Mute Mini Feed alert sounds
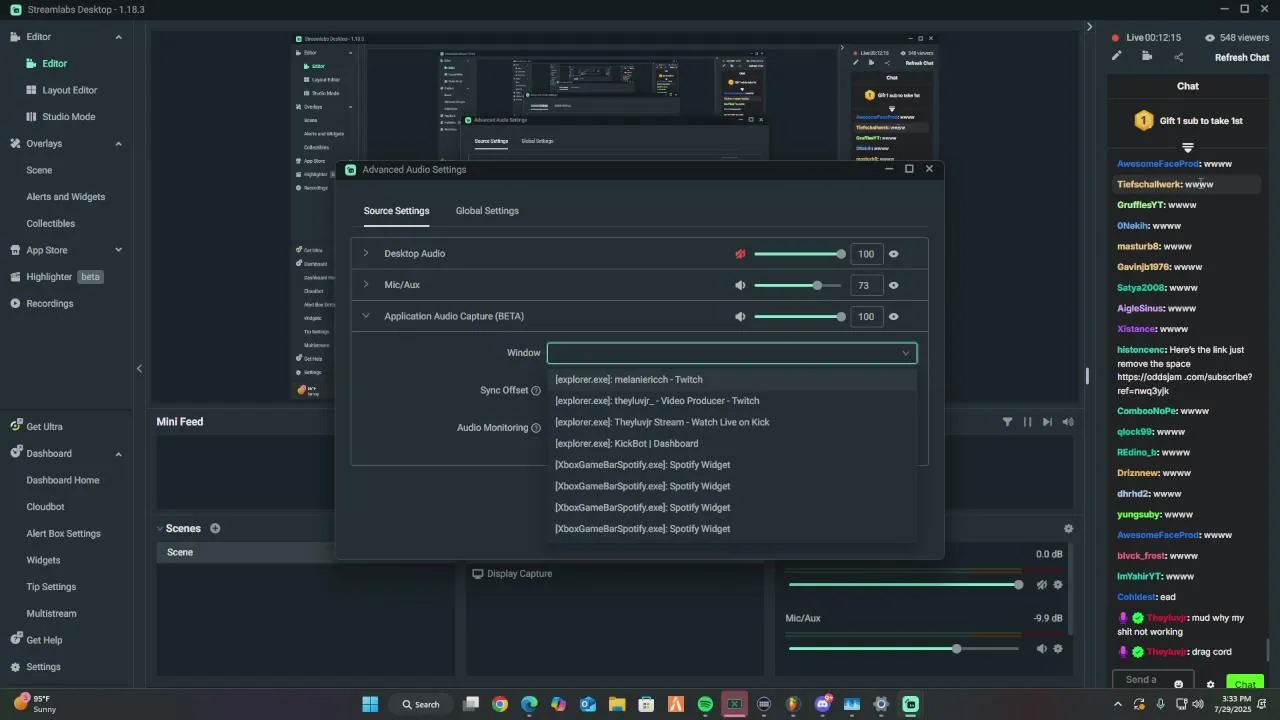 tap(1068, 422)
